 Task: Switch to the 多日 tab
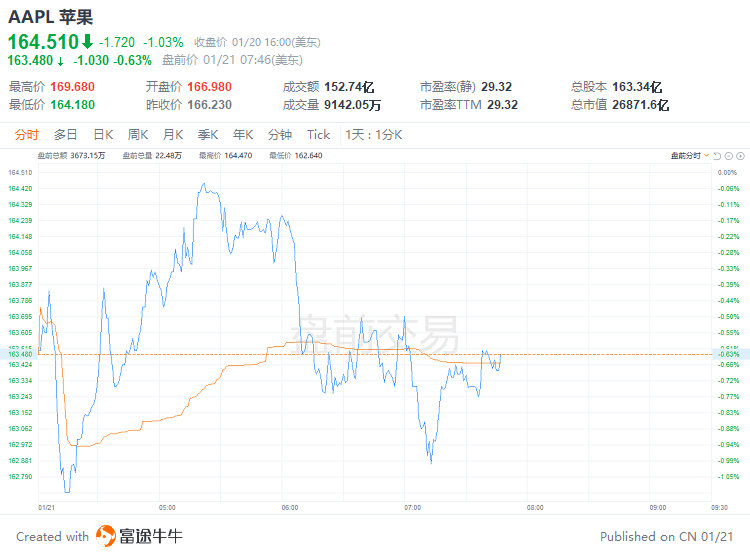pyautogui.click(x=66, y=135)
